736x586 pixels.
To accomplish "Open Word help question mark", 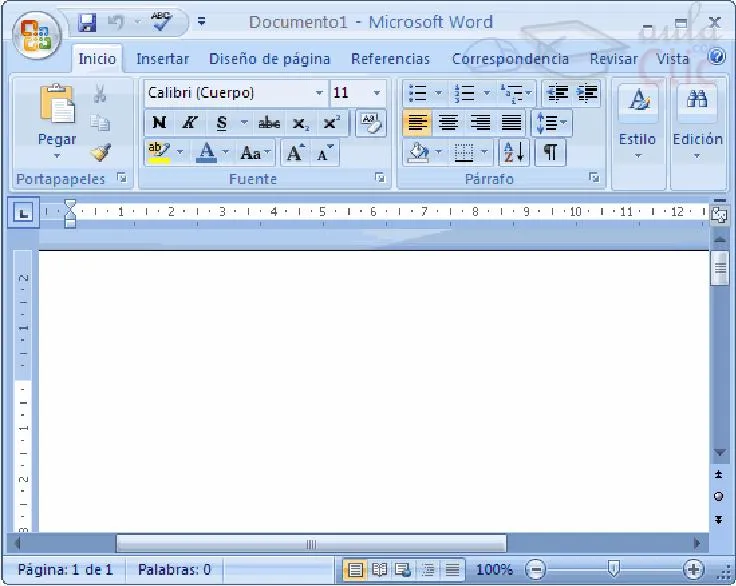I will click(x=716, y=57).
